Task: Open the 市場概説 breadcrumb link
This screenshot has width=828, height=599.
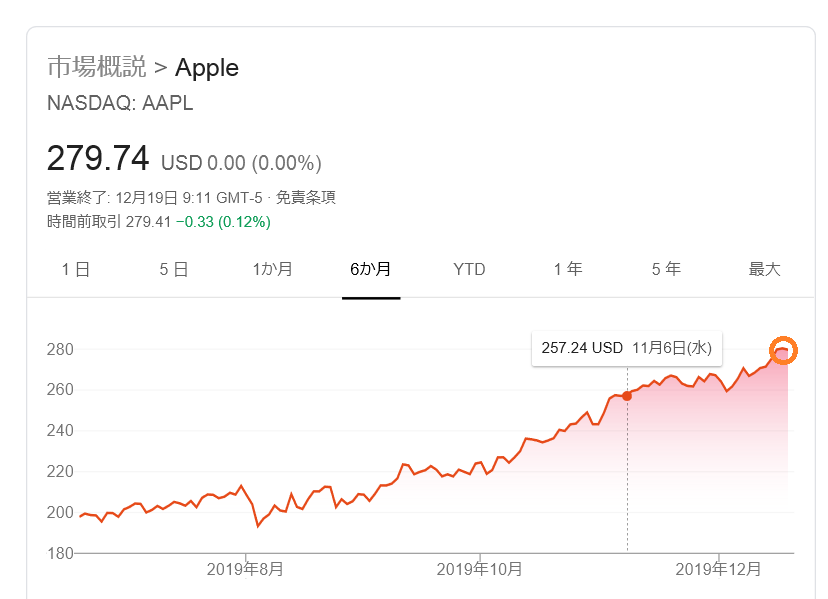Action: tap(96, 68)
